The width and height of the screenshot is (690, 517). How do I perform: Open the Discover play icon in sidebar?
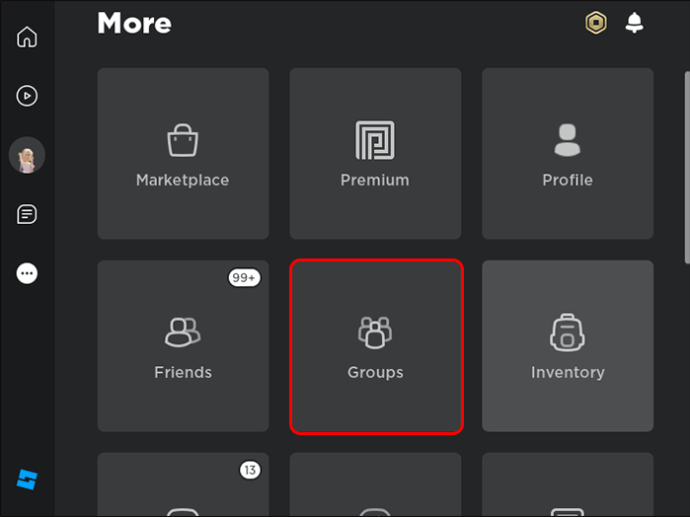[x=27, y=95]
